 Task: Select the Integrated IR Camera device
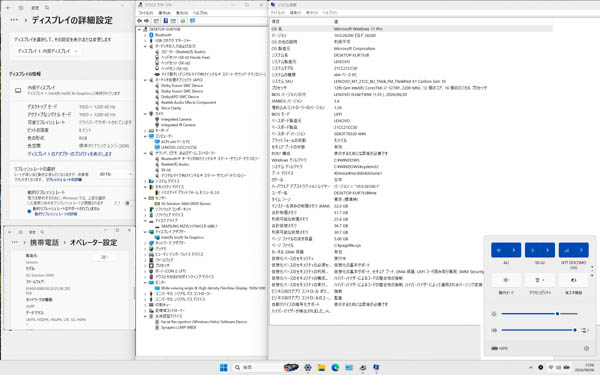[x=178, y=125]
